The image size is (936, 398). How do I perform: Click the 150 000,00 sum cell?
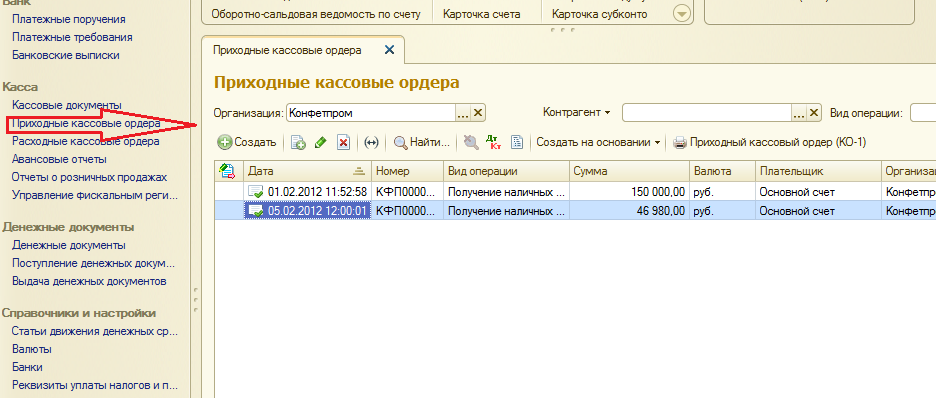(629, 192)
